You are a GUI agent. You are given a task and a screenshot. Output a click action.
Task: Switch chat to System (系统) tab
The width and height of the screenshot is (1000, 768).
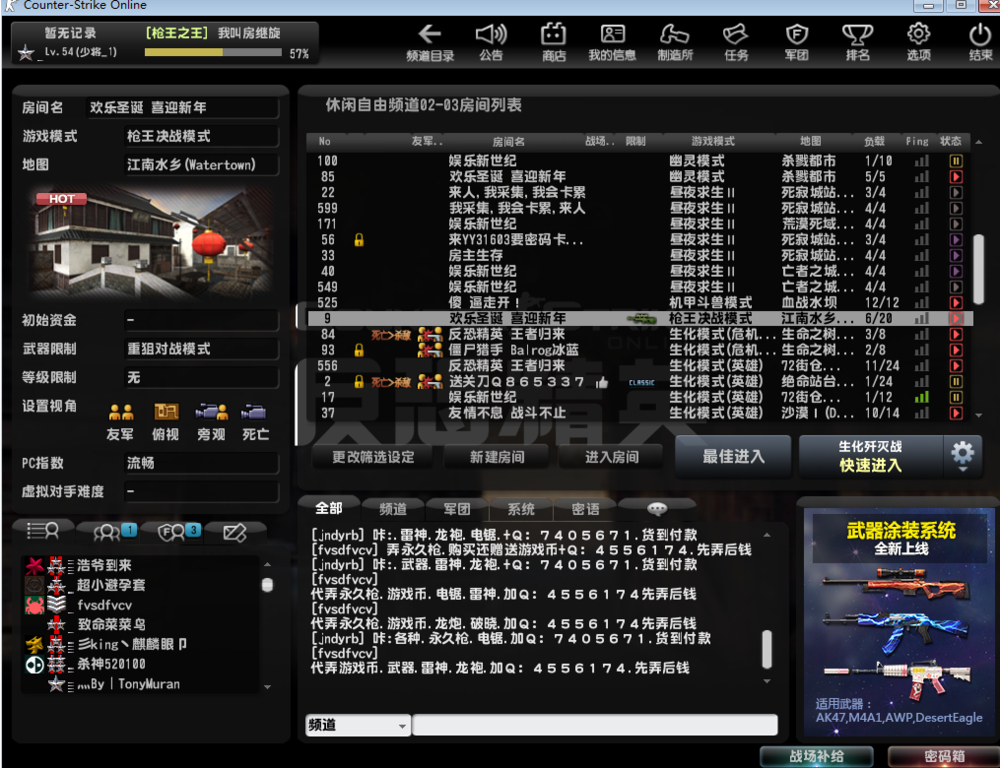pyautogui.click(x=521, y=509)
